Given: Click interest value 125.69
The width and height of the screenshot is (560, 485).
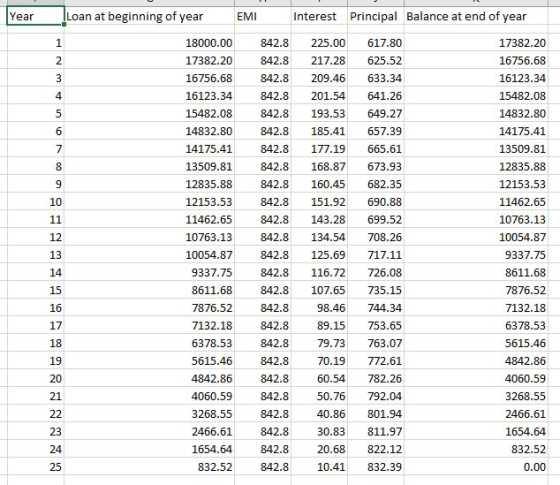Looking at the screenshot, I should click(319, 255).
